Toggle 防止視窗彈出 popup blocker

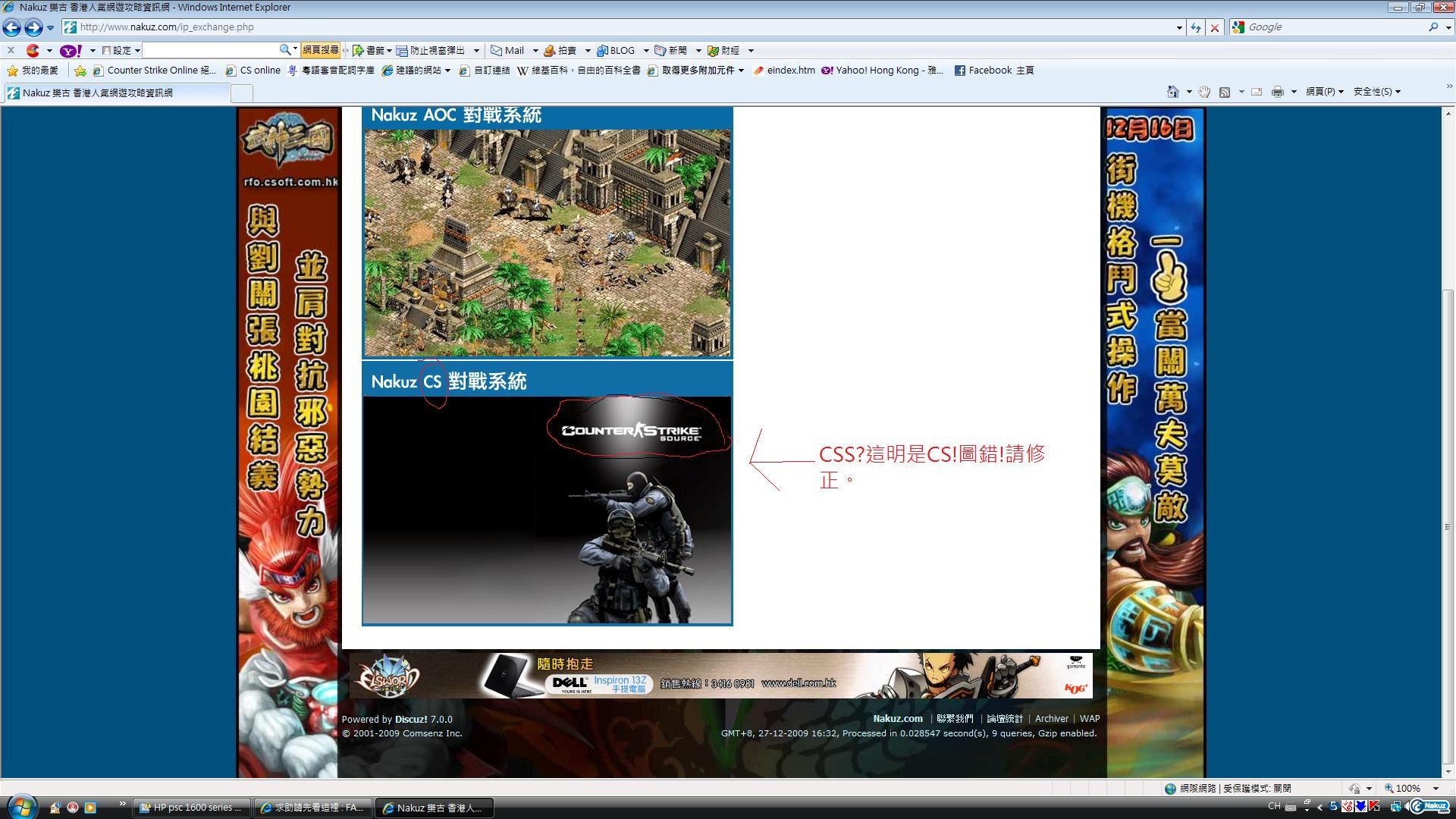[x=431, y=51]
